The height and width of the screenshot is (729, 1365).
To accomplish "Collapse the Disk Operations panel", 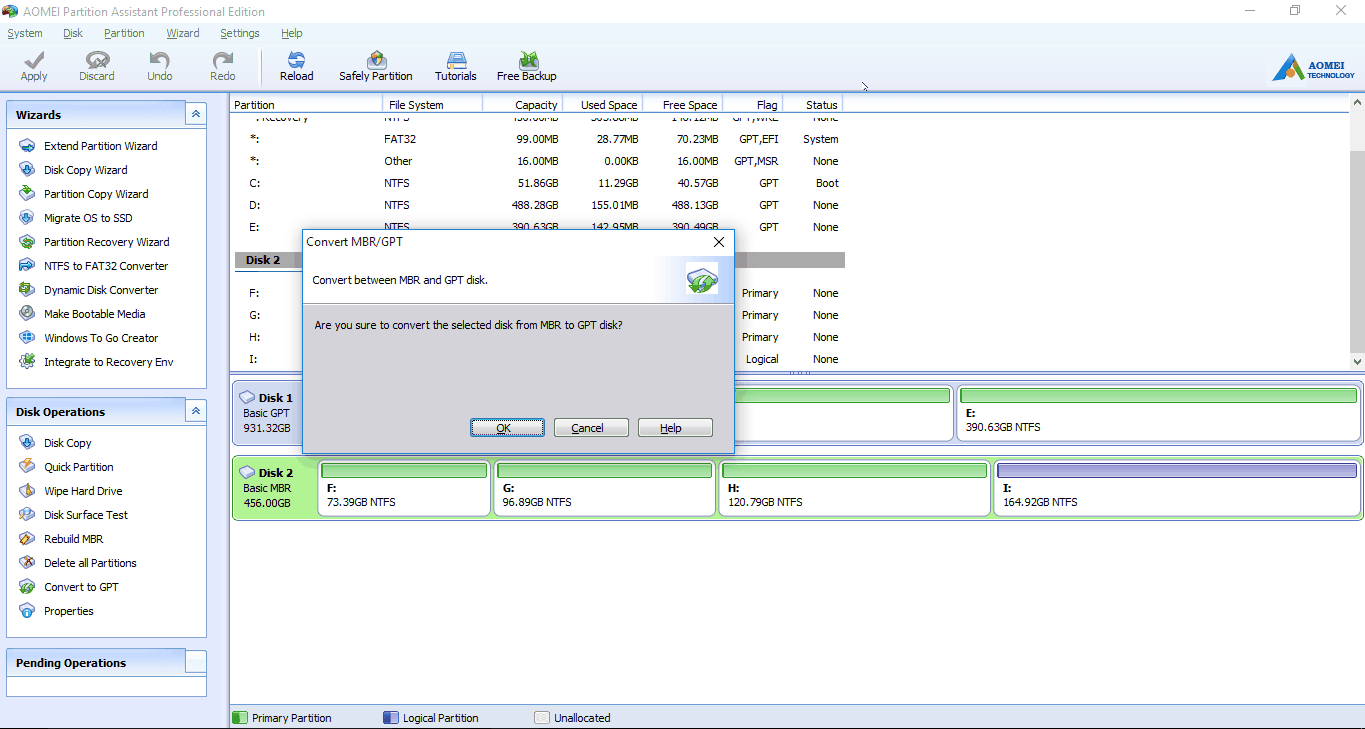I will point(196,411).
